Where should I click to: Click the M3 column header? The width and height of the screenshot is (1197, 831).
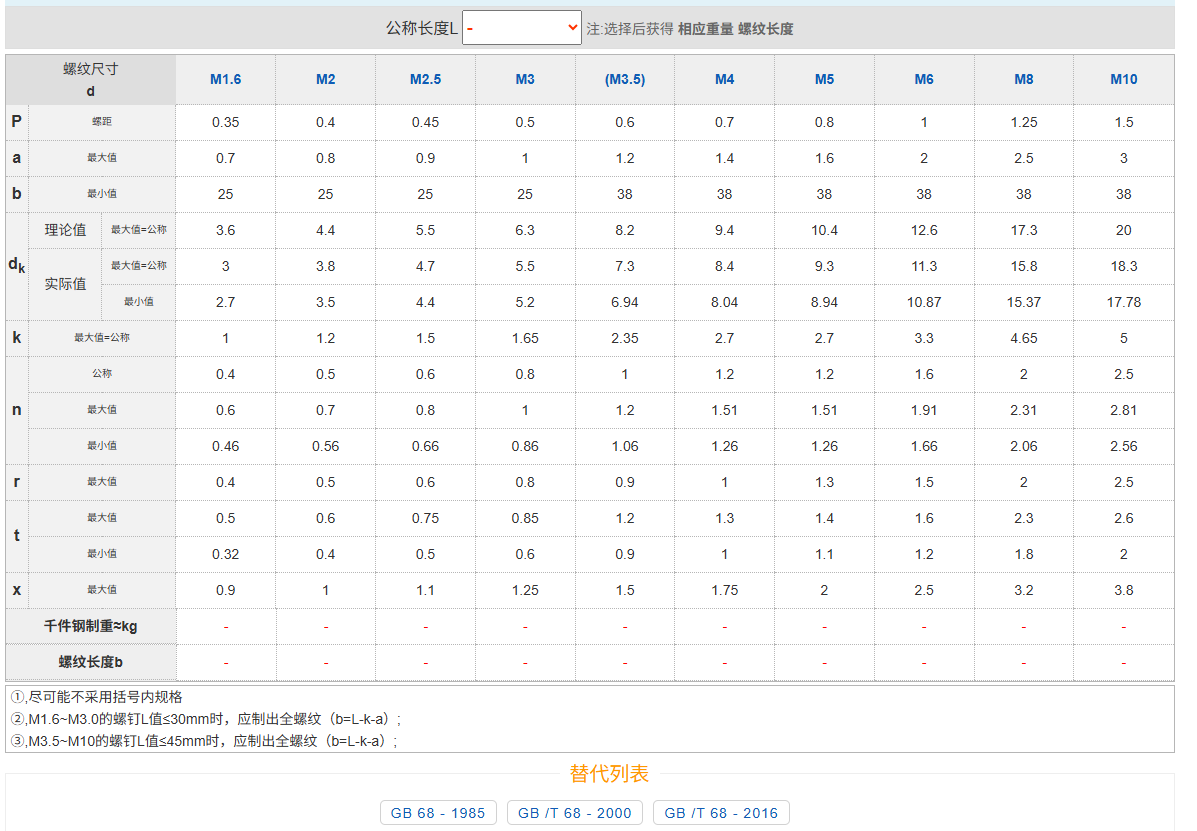[x=525, y=79]
